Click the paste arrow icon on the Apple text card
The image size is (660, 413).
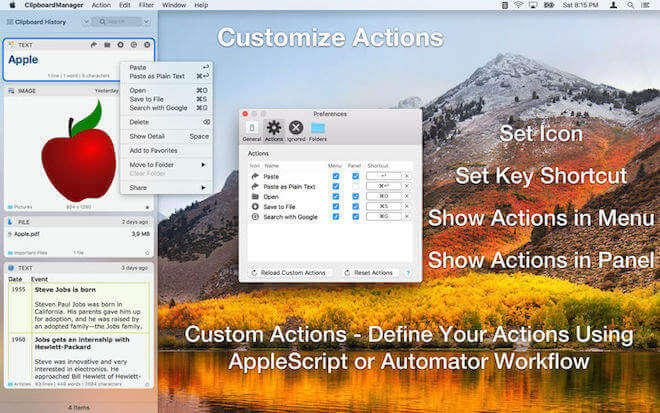93,45
